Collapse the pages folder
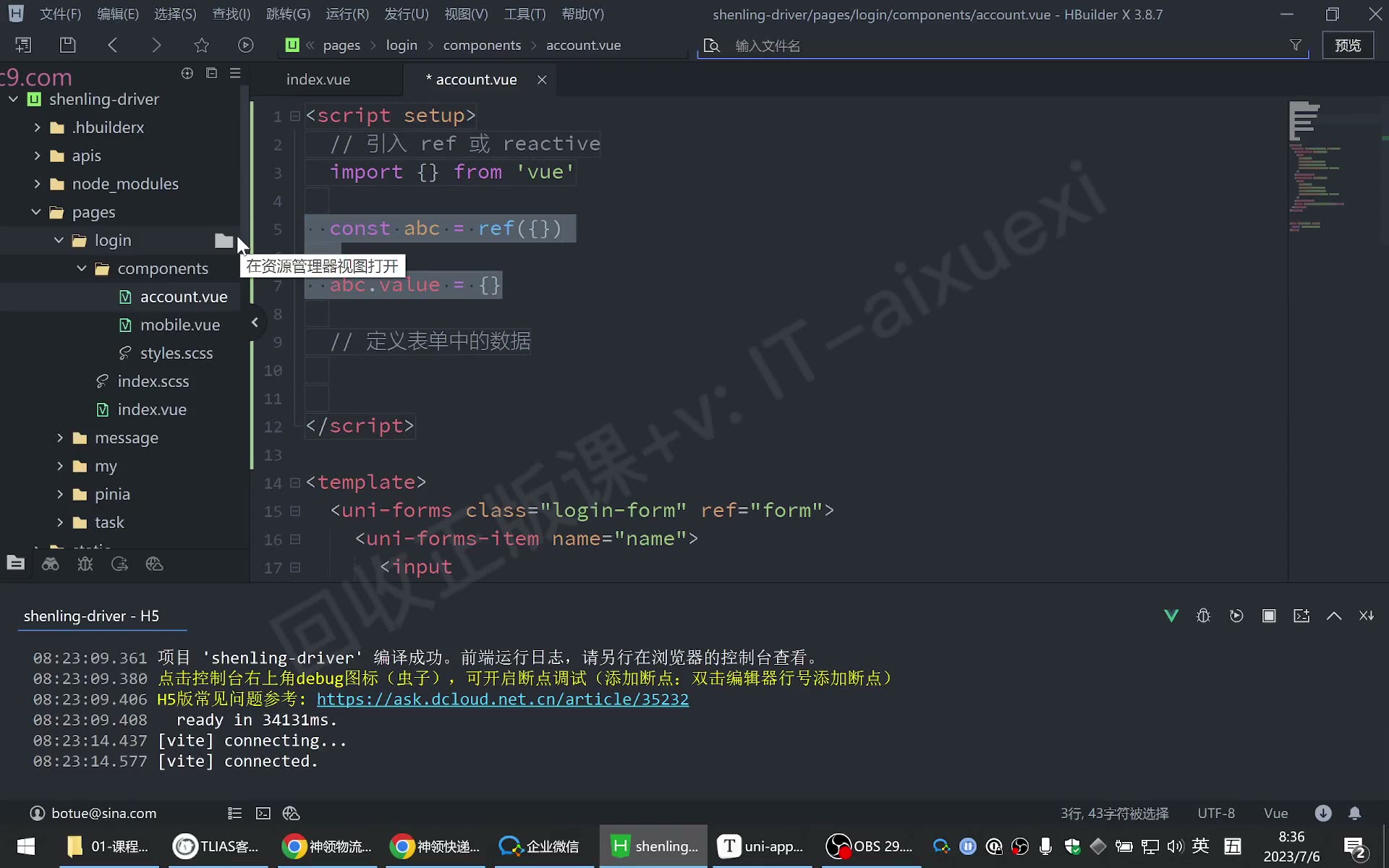This screenshot has width=1389, height=868. point(36,212)
